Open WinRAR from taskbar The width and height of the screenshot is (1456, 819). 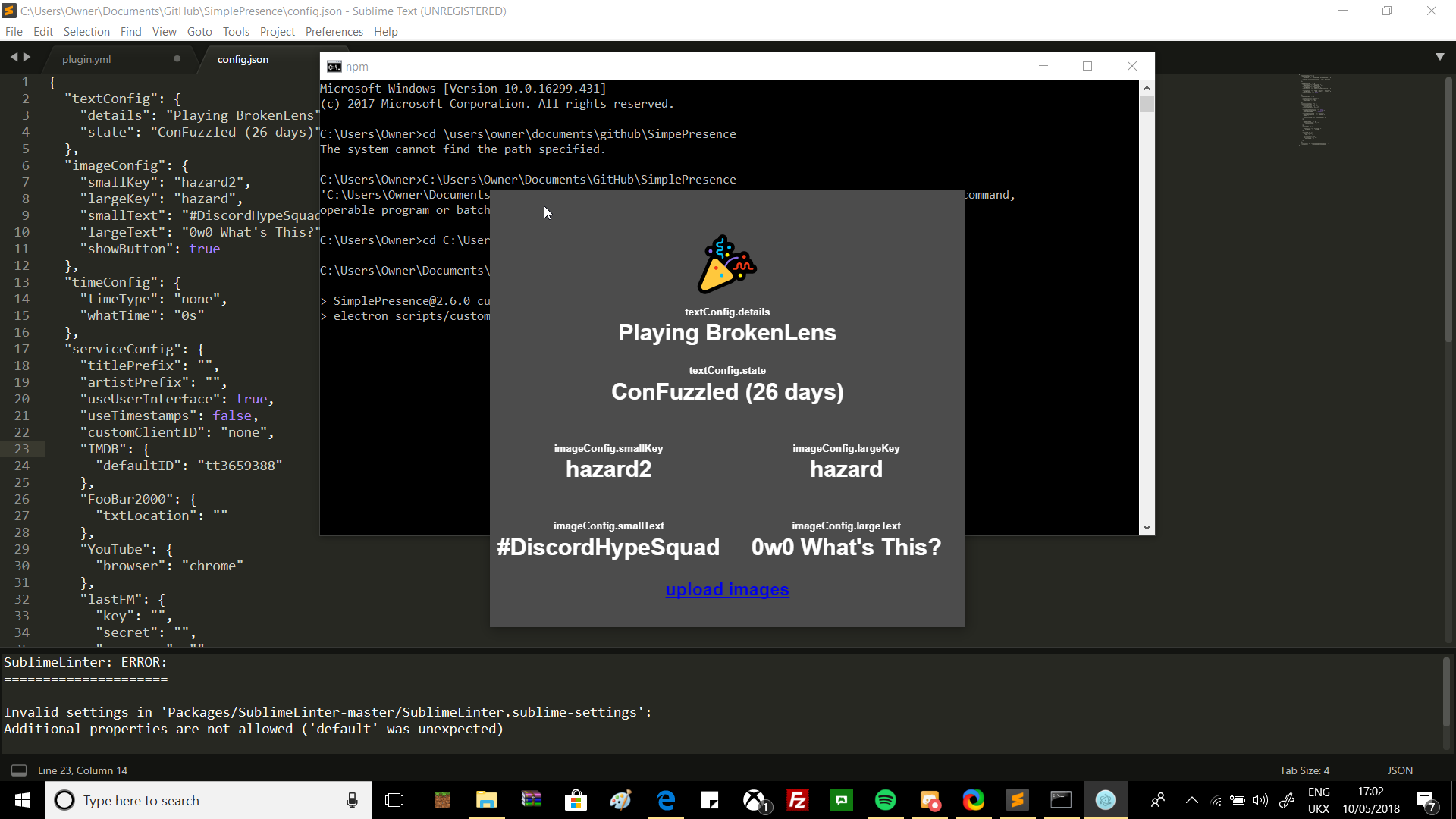(x=531, y=800)
